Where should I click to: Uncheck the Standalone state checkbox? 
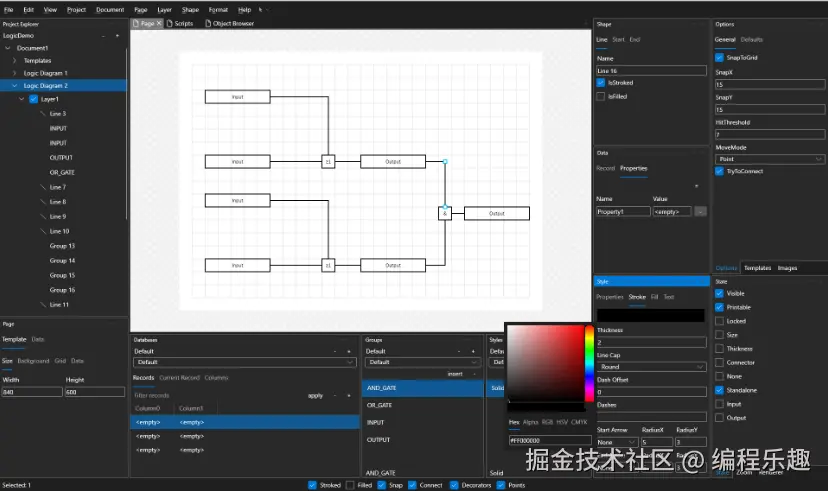719,390
